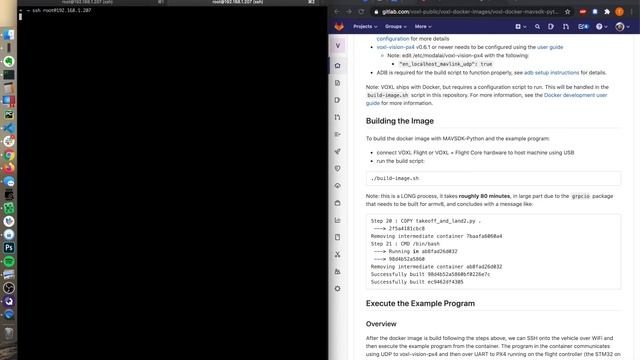640x360 pixels.
Task: Open Analytics chart icon in GitLab sidebar
Action: pyautogui.click(x=338, y=220)
